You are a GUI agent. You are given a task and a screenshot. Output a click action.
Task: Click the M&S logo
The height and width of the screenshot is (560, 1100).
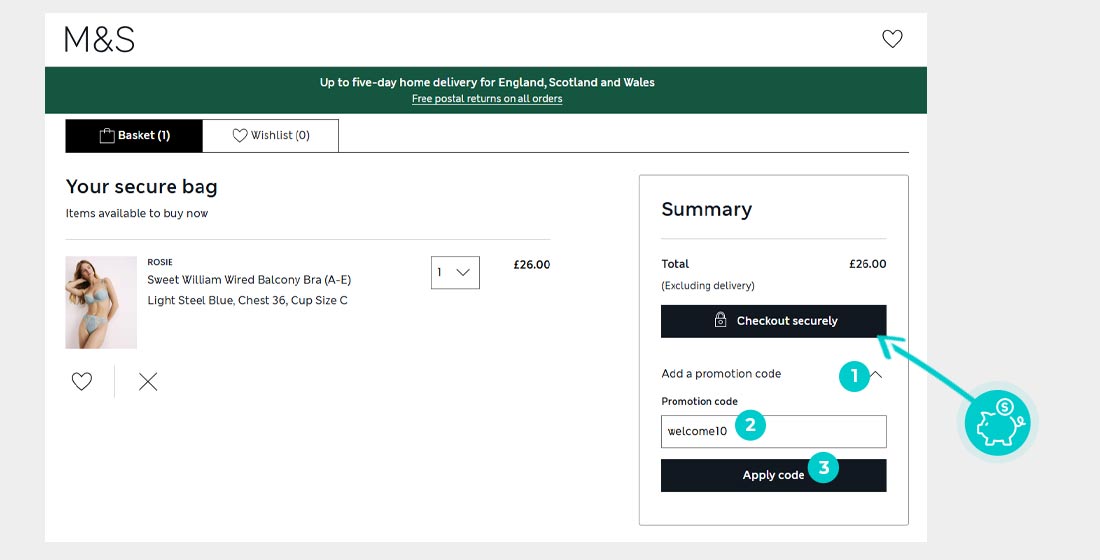(99, 39)
